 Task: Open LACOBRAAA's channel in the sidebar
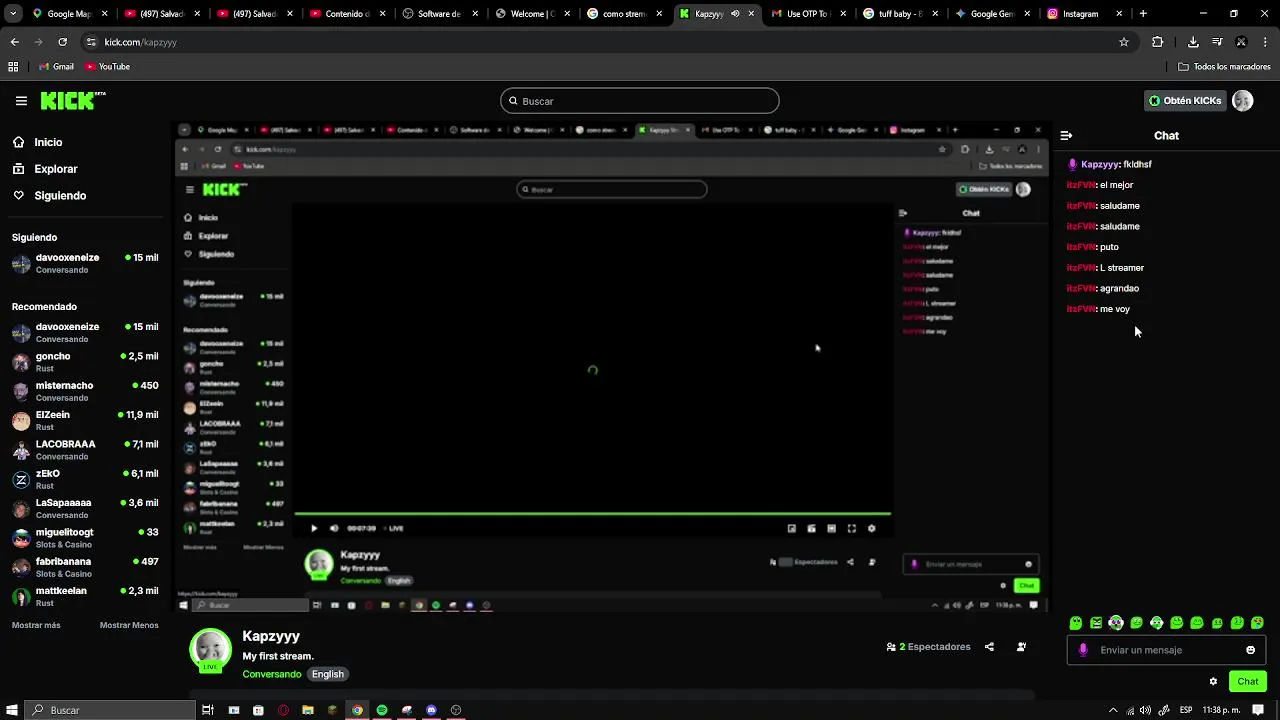pyautogui.click(x=85, y=450)
